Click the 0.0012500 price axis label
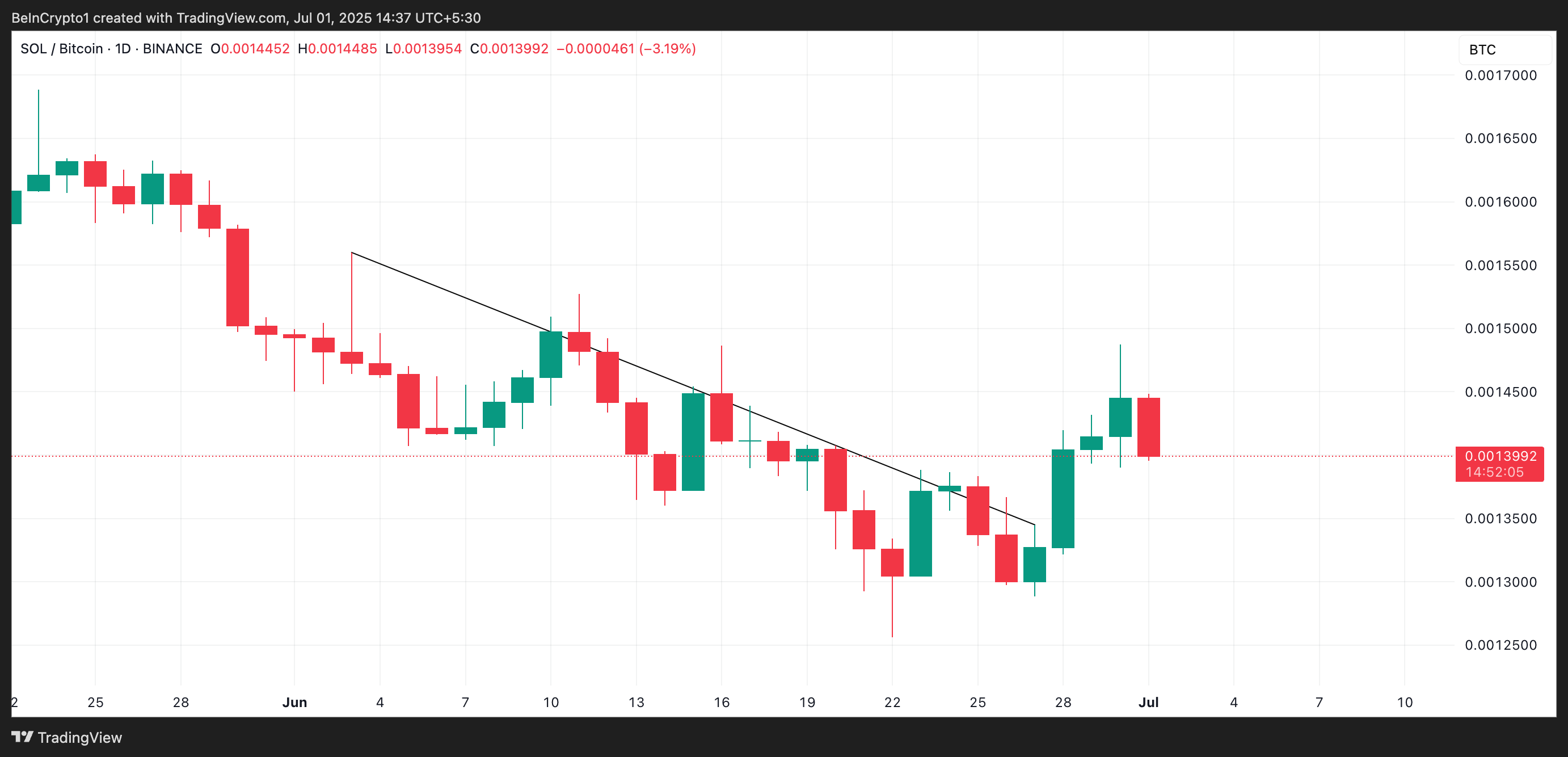Screen dimensions: 1568x757 [x=1500, y=645]
